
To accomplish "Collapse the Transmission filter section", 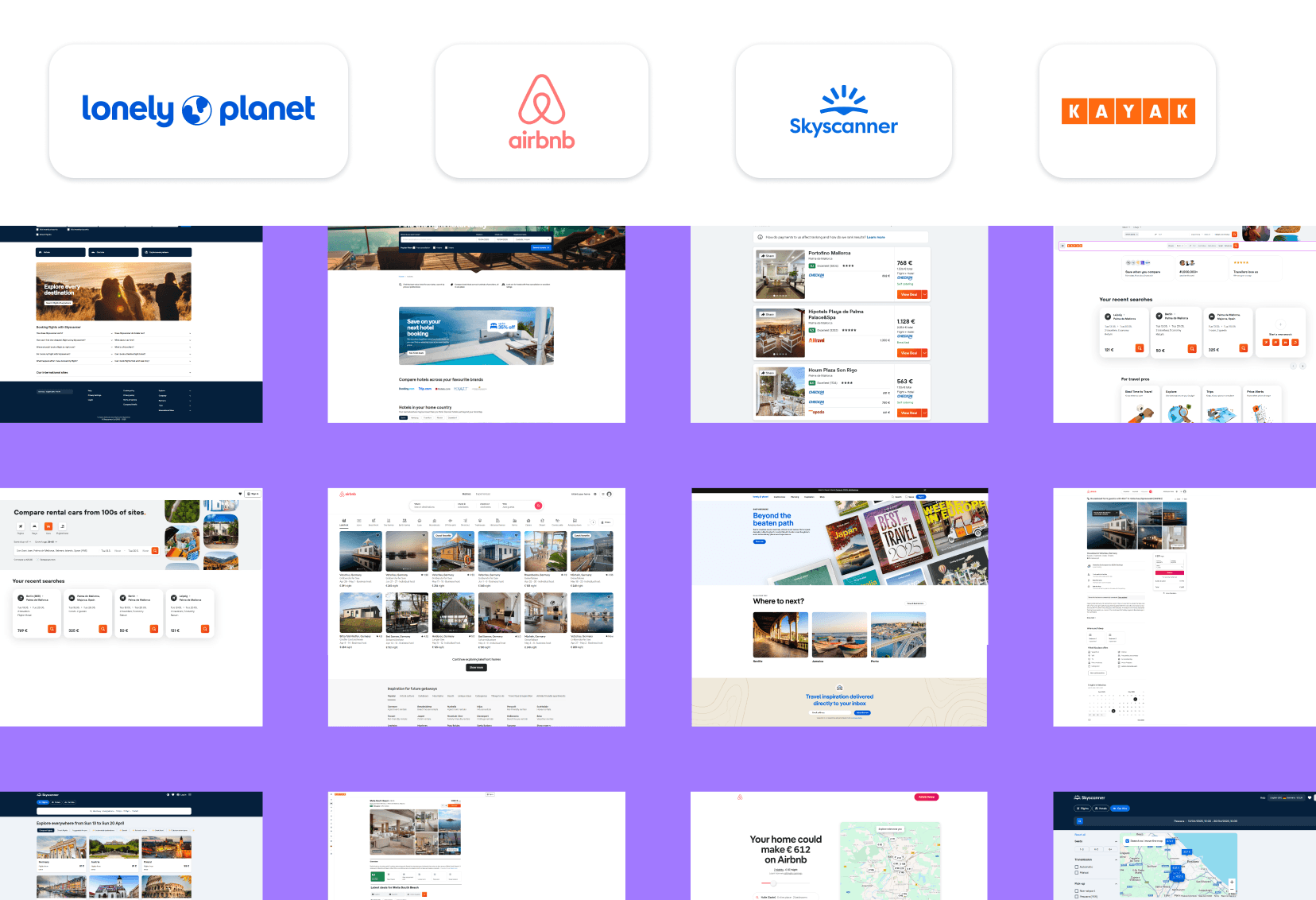I will pos(1117,859).
